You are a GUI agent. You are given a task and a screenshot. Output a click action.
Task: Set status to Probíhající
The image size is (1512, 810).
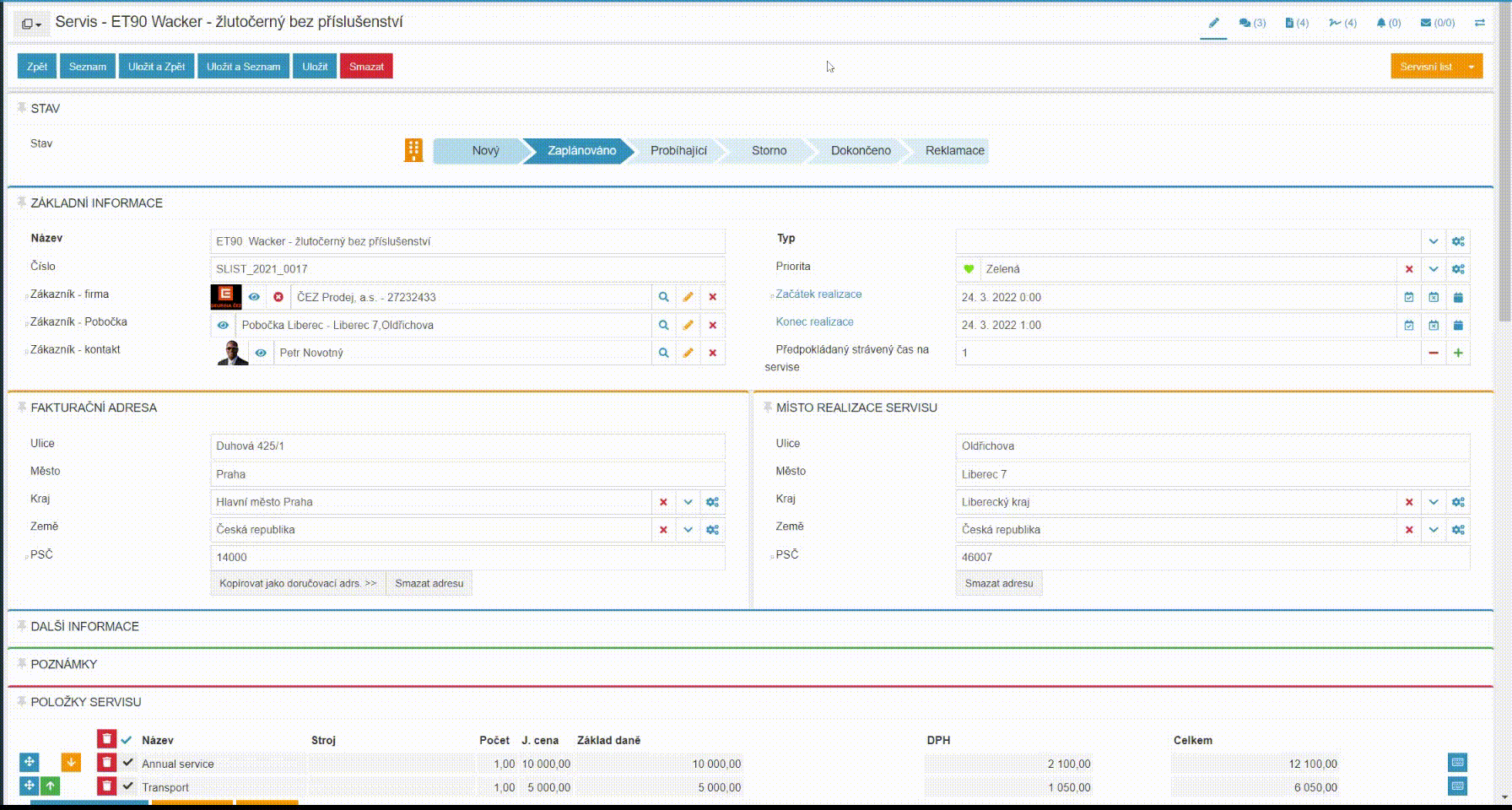coord(678,151)
